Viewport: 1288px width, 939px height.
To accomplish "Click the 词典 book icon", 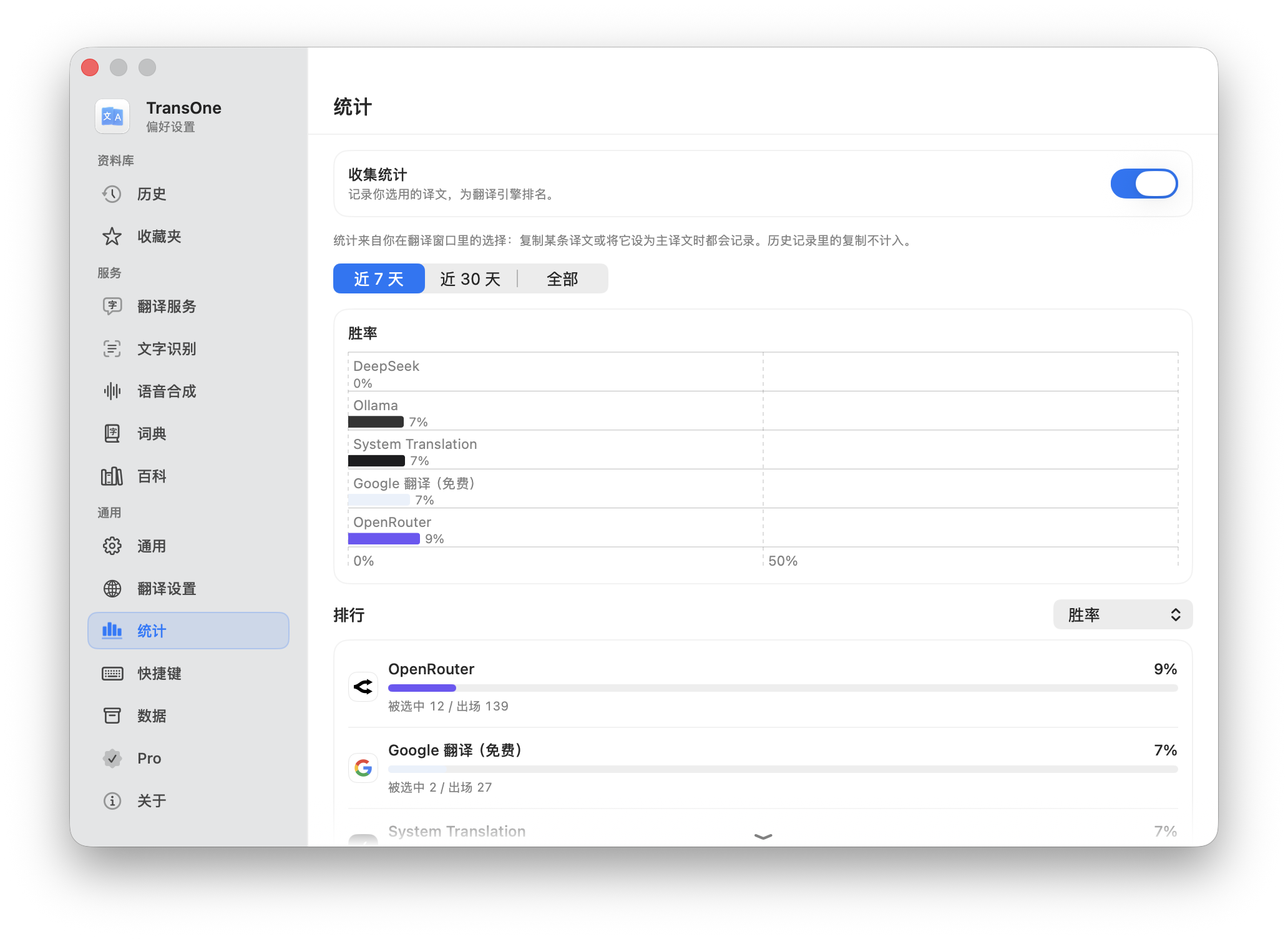I will click(112, 434).
